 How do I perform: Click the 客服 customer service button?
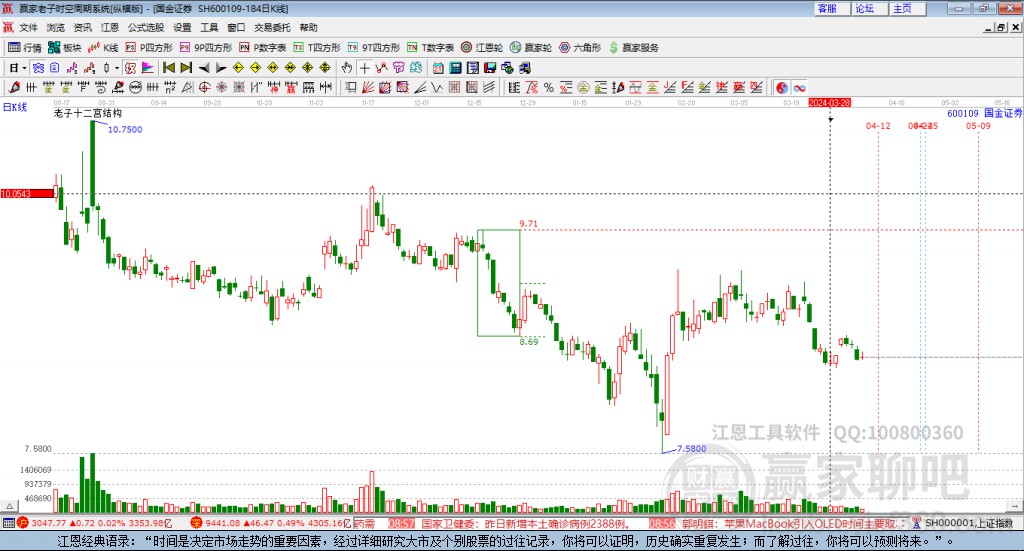(x=827, y=8)
